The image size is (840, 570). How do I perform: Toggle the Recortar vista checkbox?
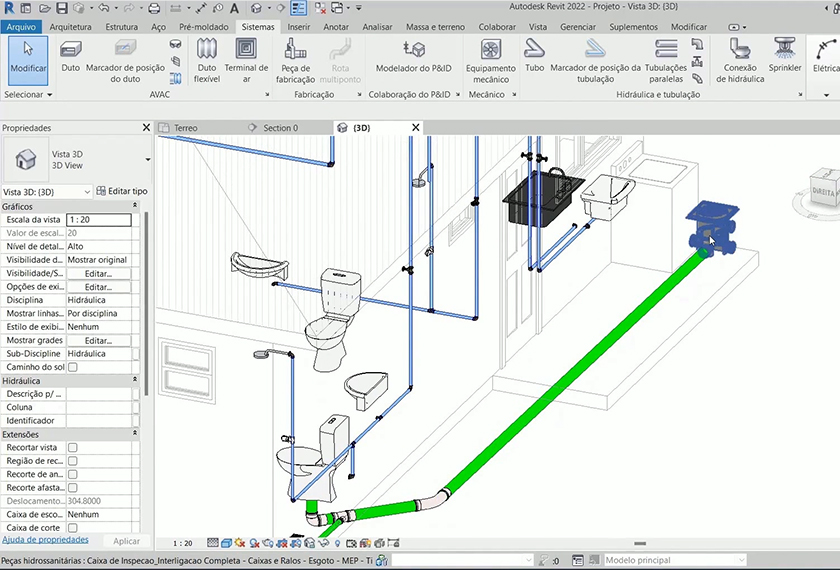click(72, 447)
